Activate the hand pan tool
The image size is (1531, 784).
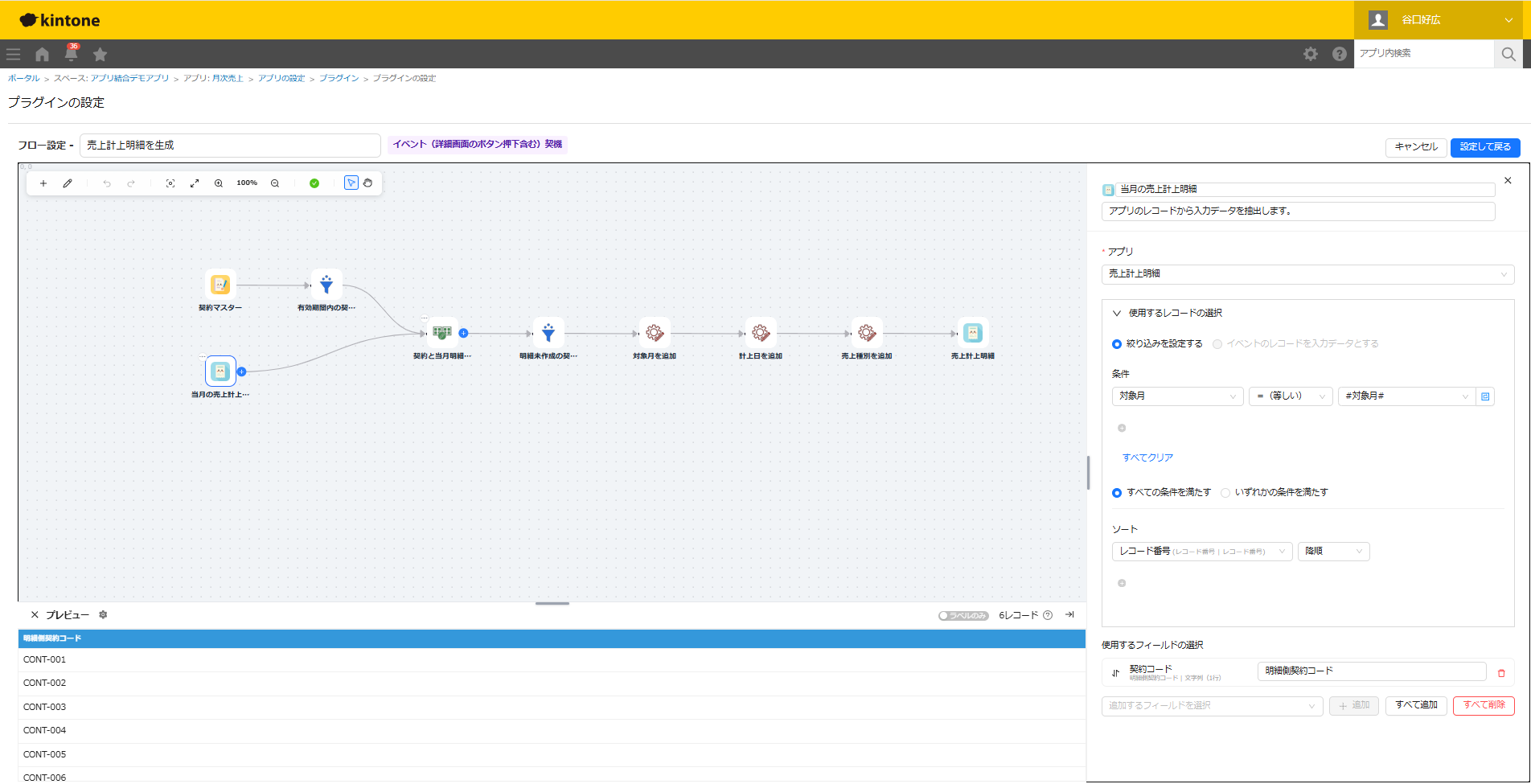[x=367, y=183]
